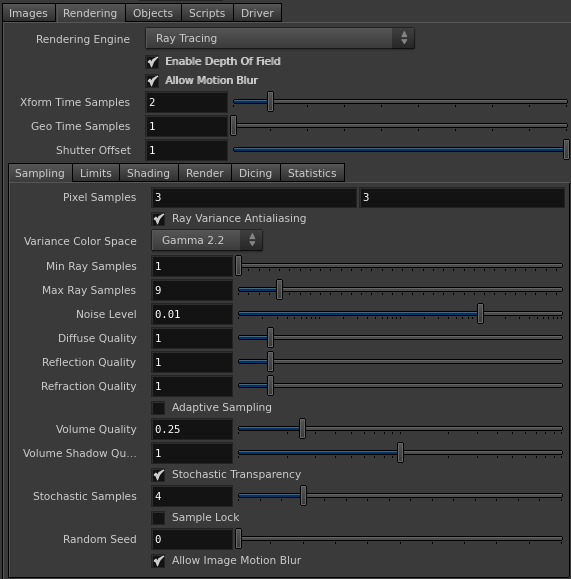Click the Noise Level slider handle

(x=480, y=314)
